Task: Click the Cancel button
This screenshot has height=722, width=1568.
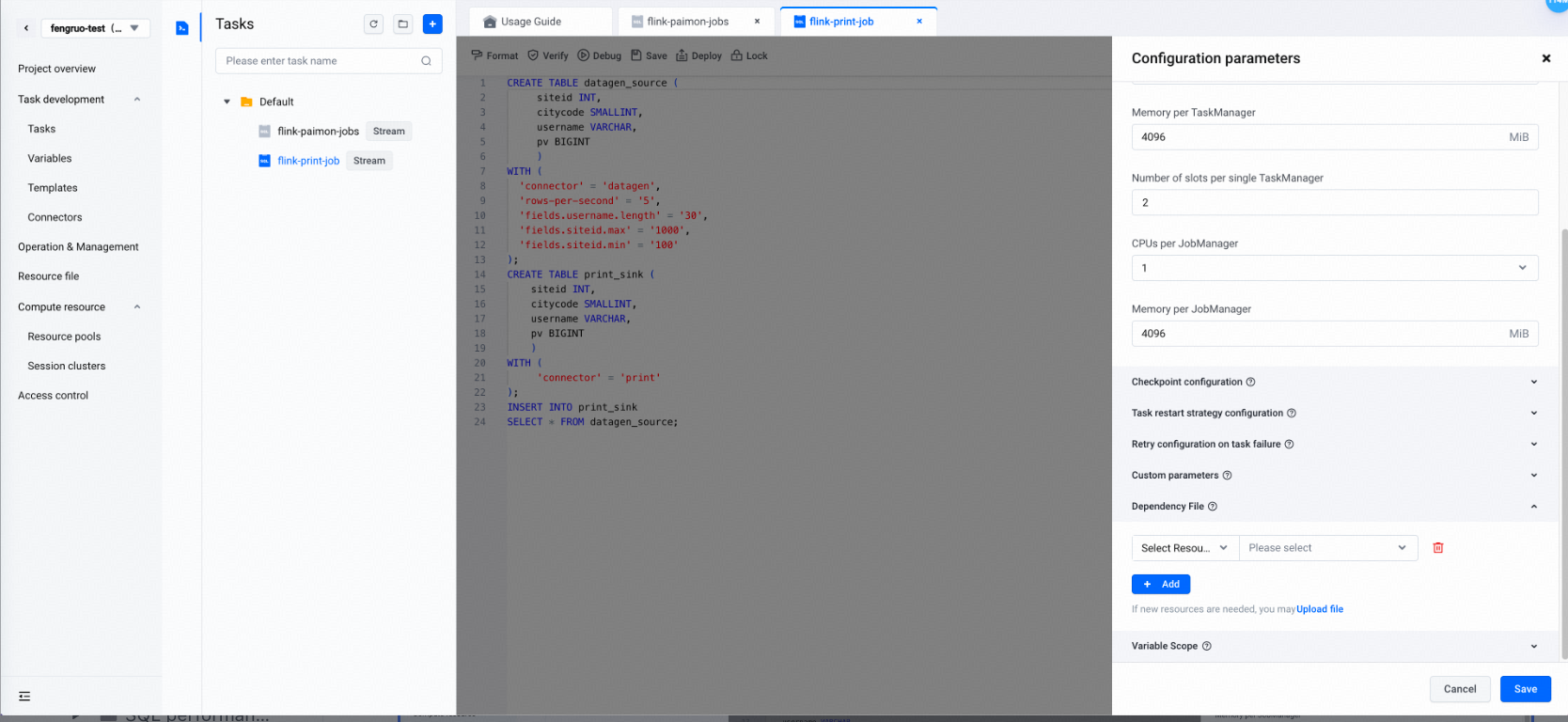Action: pos(1460,689)
